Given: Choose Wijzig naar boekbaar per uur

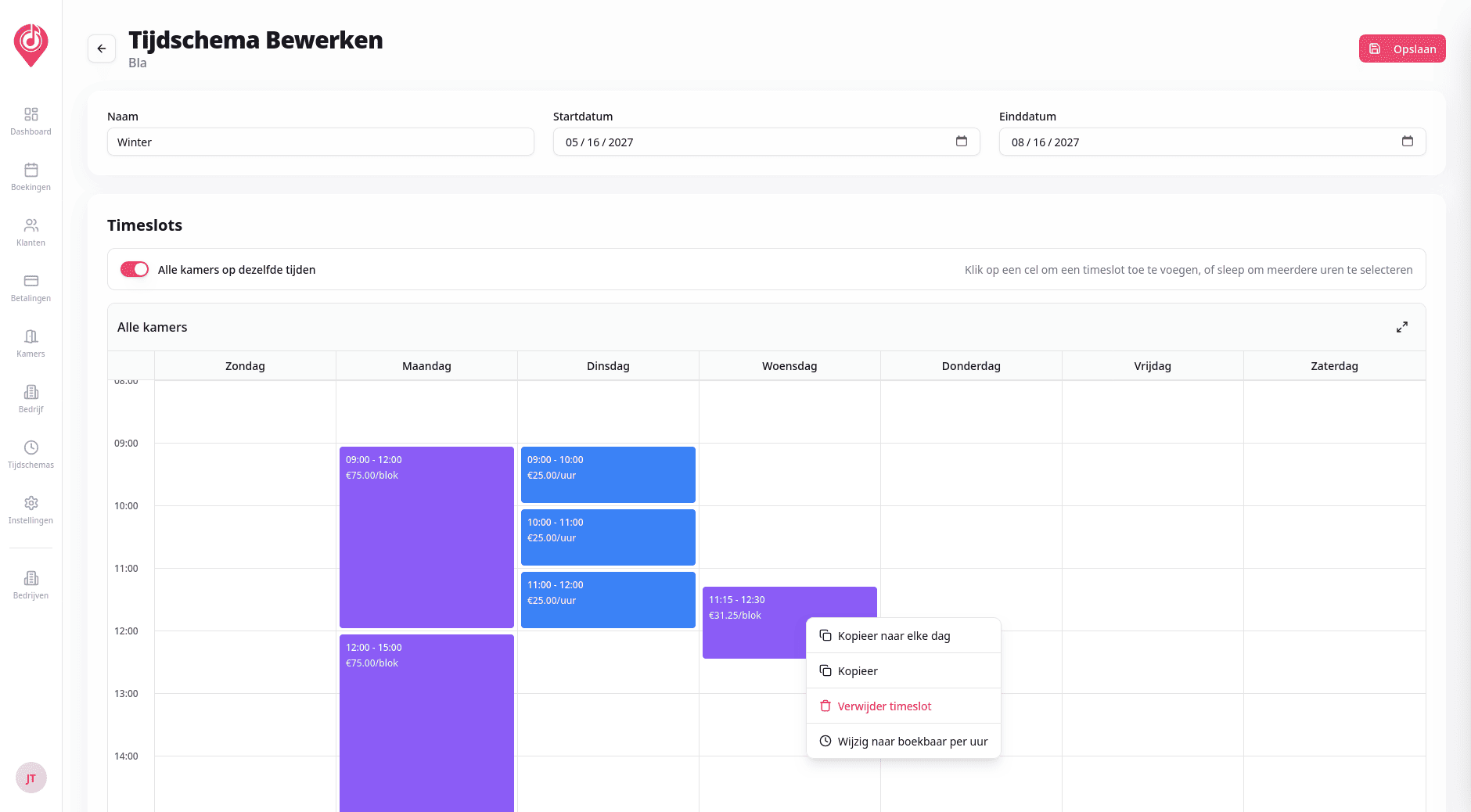Looking at the screenshot, I should coord(904,741).
